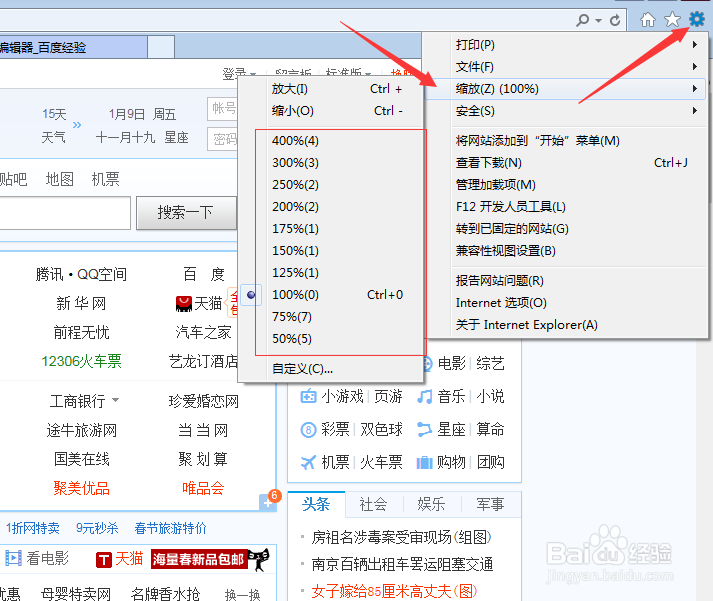Set zoom to 150%(1)
This screenshot has width=713, height=601.
pos(331,250)
